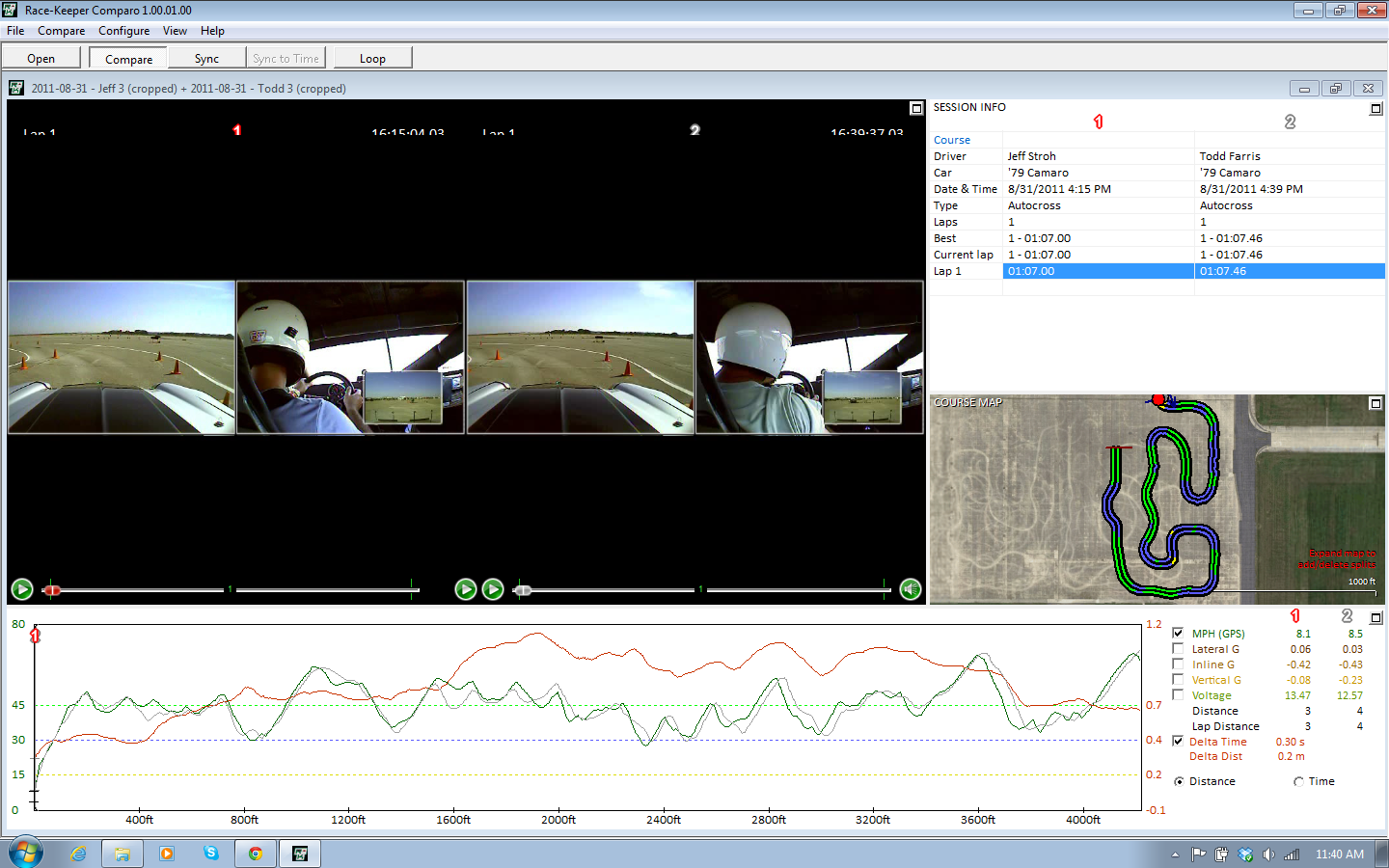
Task: Open the View menu
Action: (175, 31)
